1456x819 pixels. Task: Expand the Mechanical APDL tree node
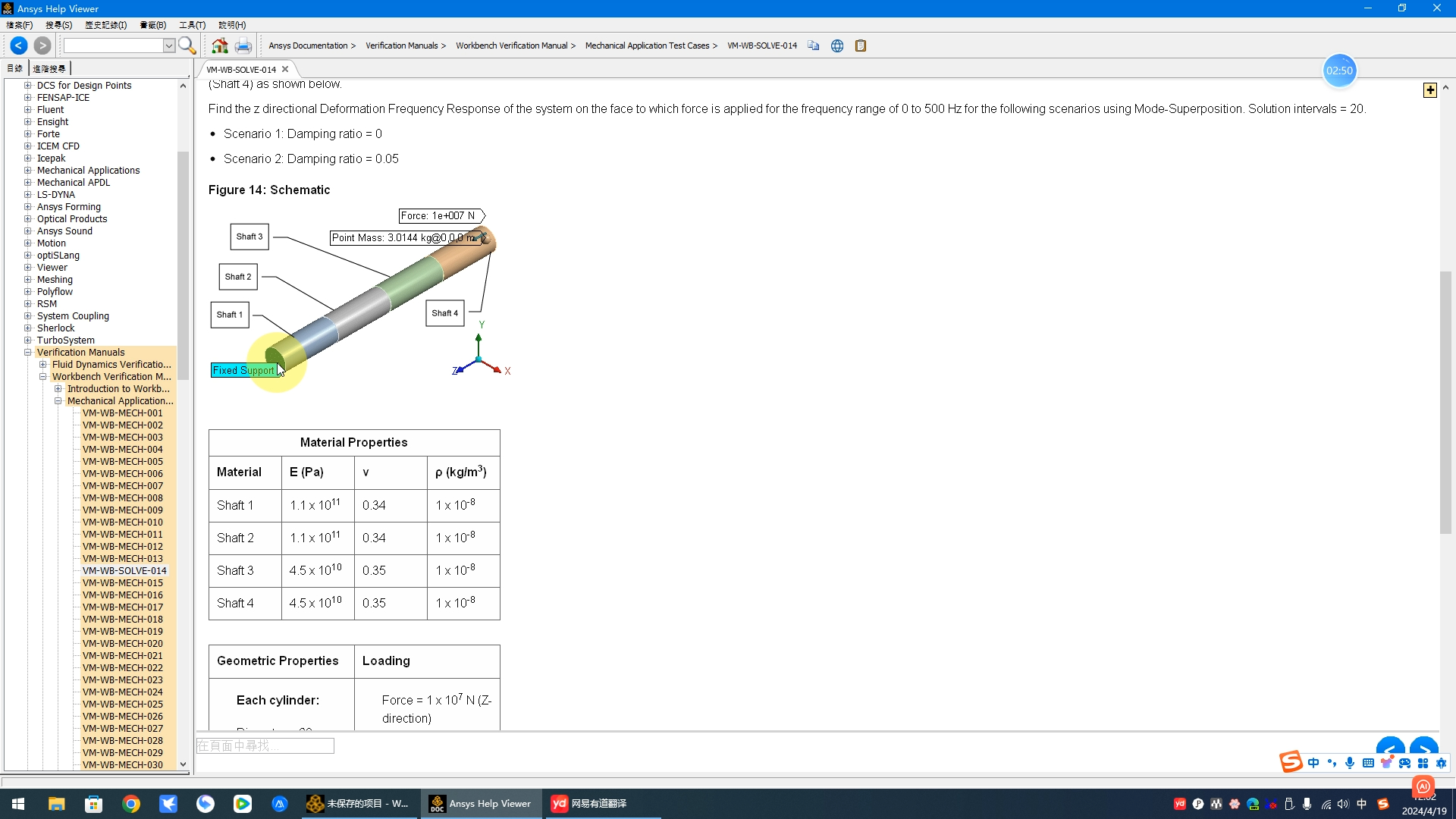[x=28, y=183]
